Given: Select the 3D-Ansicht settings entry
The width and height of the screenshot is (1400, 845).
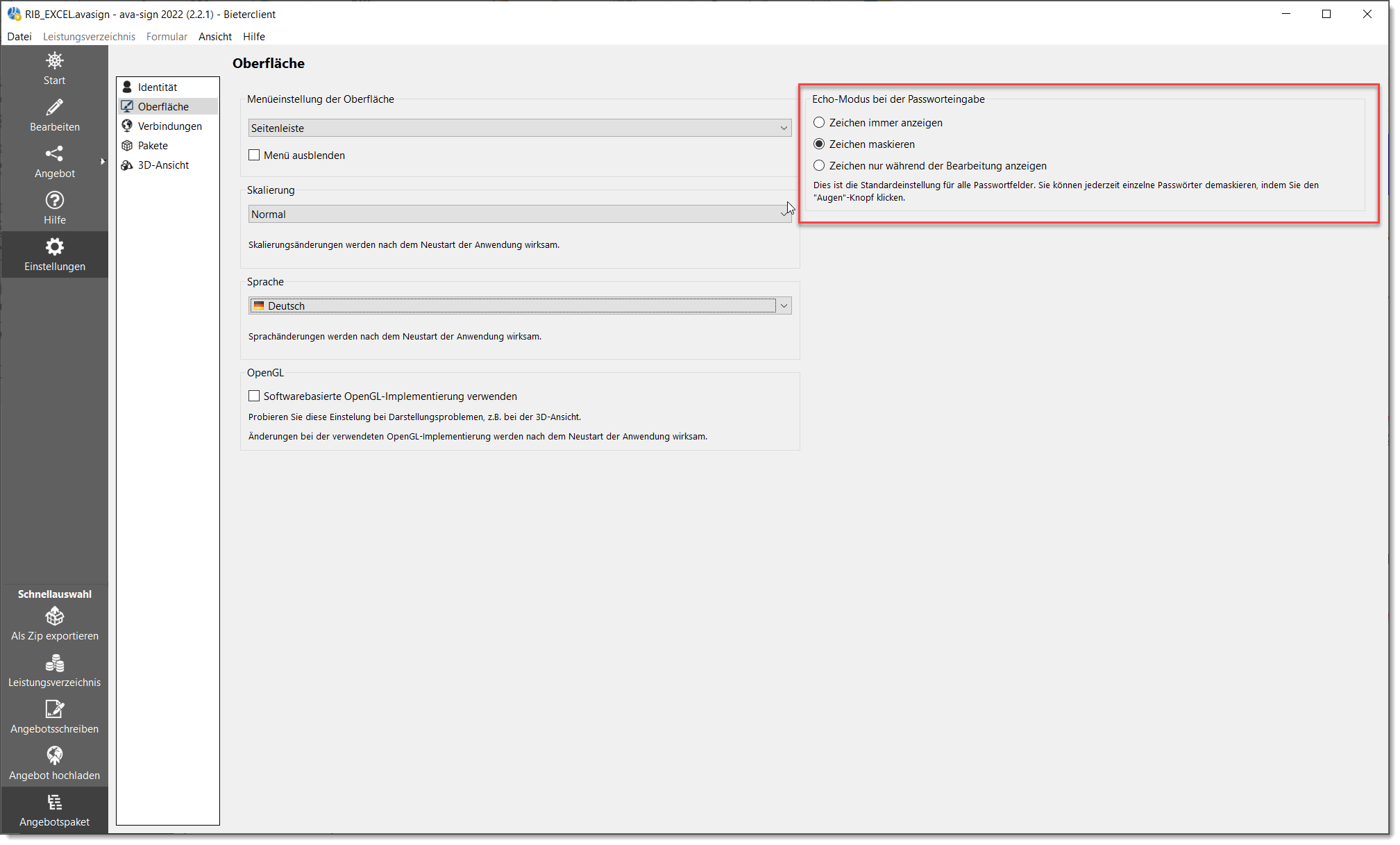Looking at the screenshot, I should [167, 165].
